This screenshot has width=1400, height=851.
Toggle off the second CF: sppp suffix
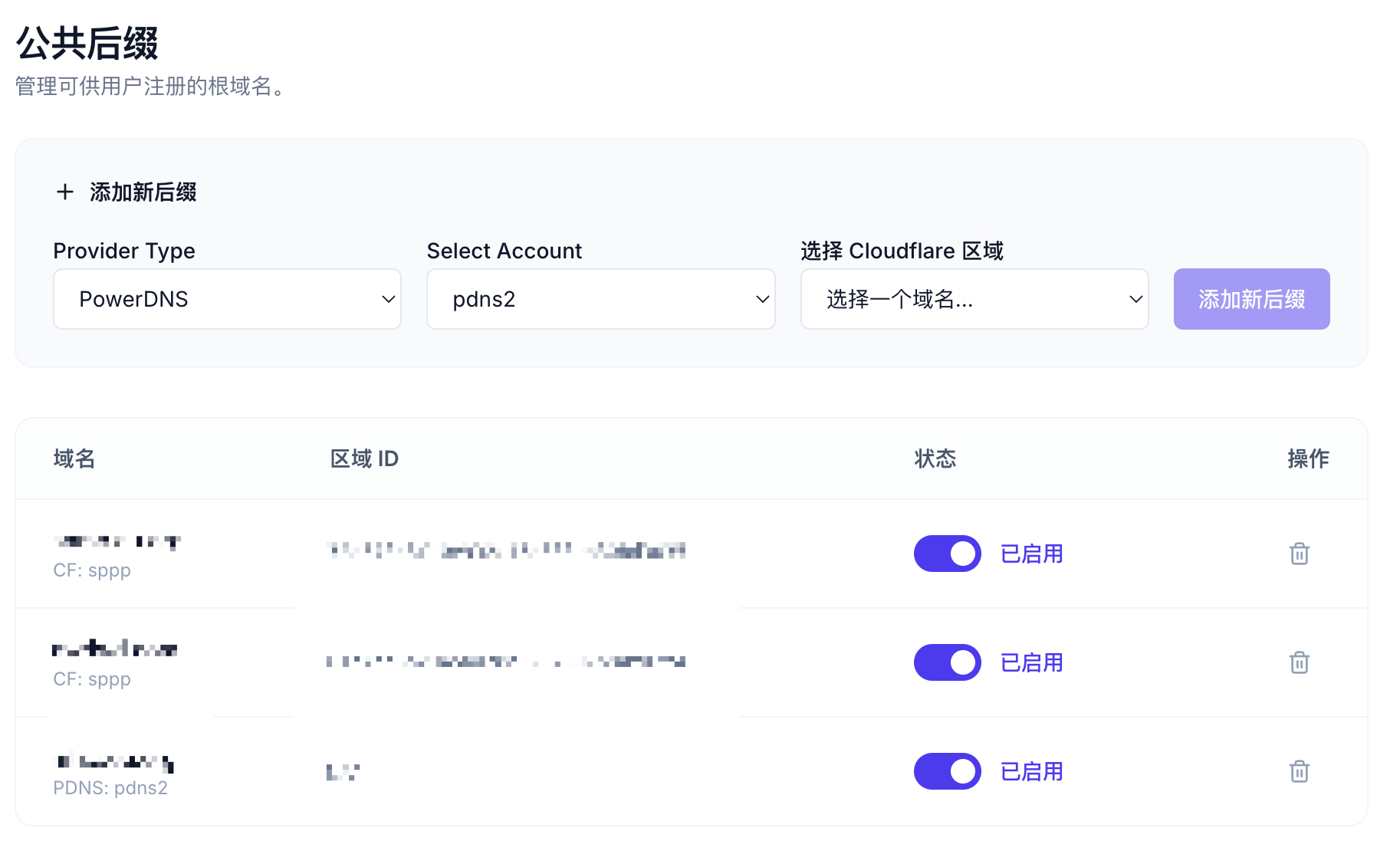coord(947,662)
